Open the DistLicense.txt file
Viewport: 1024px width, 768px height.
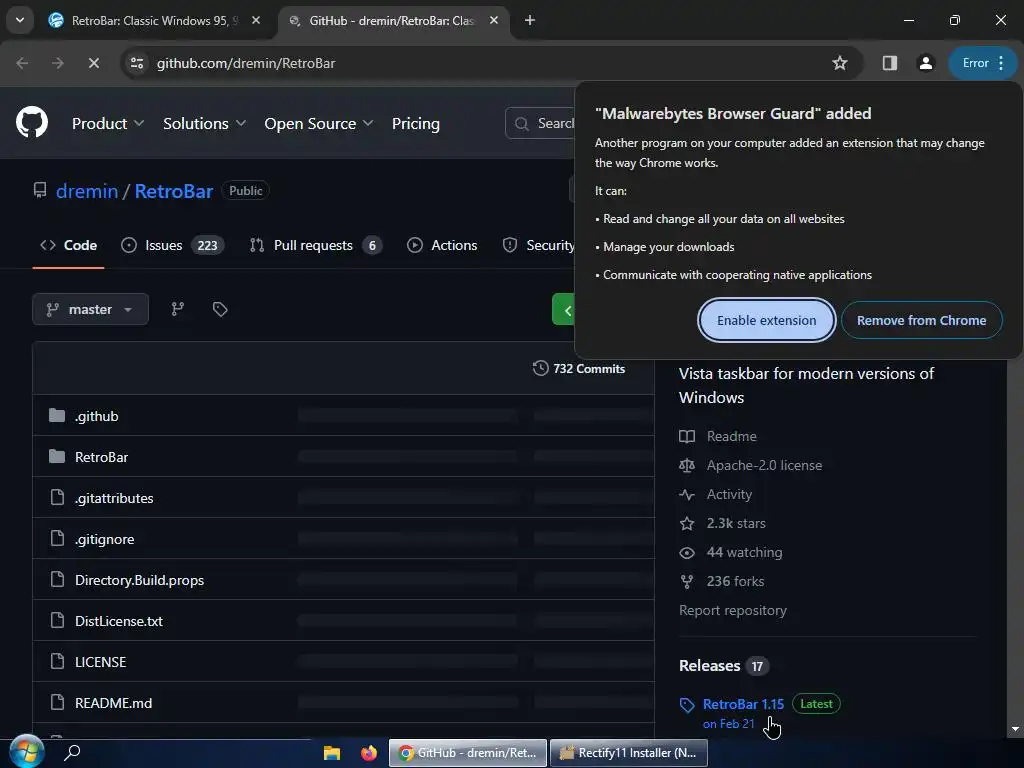(119, 621)
